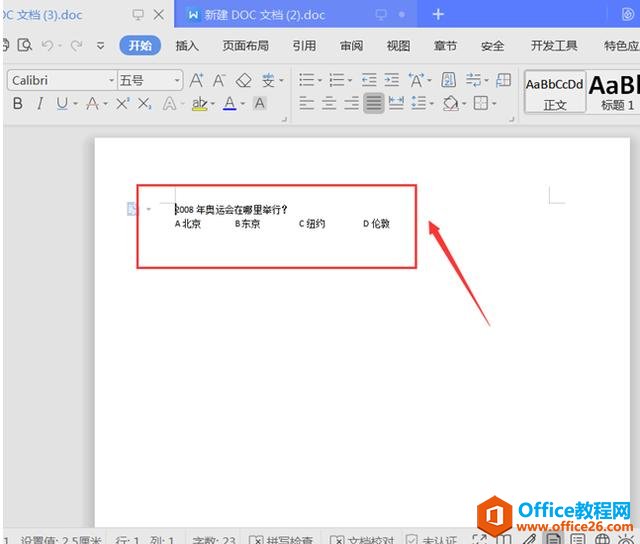The height and width of the screenshot is (544, 640).
Task: Open the phonetic guide 变 icon
Action: pyautogui.click(x=269, y=80)
